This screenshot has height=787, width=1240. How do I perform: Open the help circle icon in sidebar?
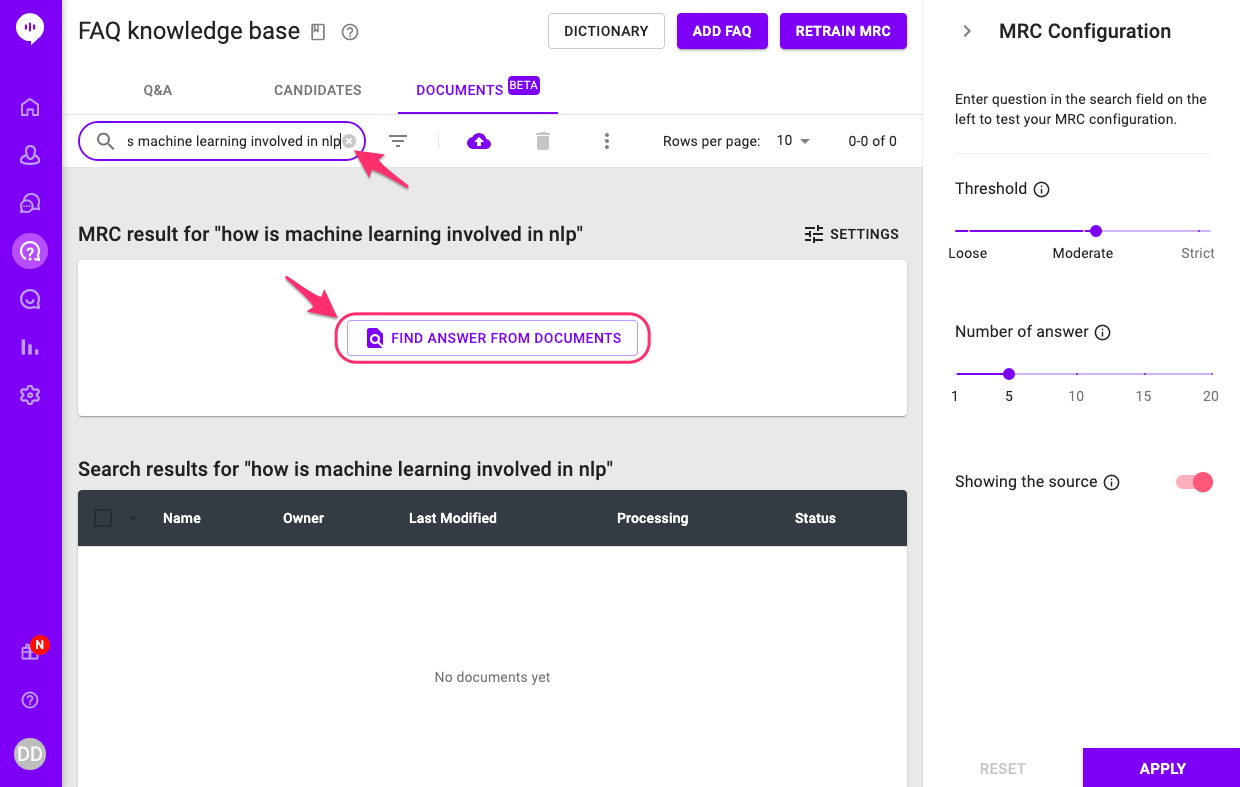point(30,700)
